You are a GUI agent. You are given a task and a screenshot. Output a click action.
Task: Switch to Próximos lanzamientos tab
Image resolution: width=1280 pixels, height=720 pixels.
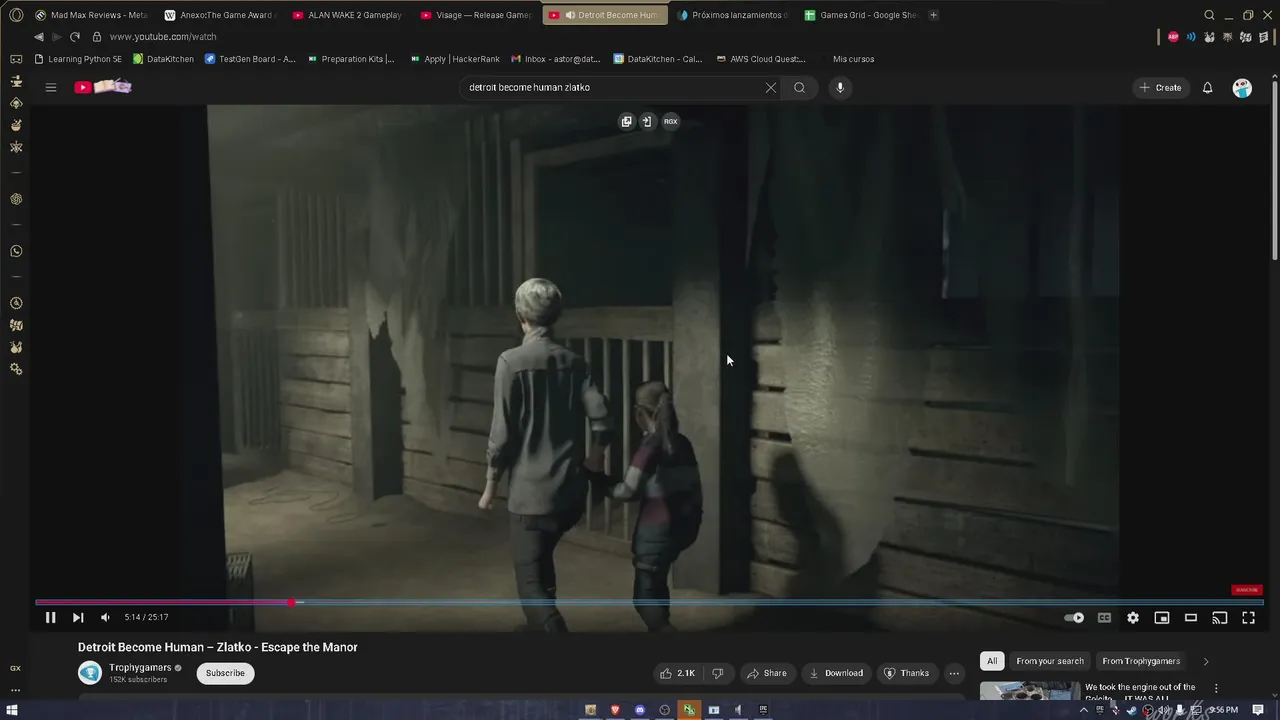pyautogui.click(x=732, y=15)
